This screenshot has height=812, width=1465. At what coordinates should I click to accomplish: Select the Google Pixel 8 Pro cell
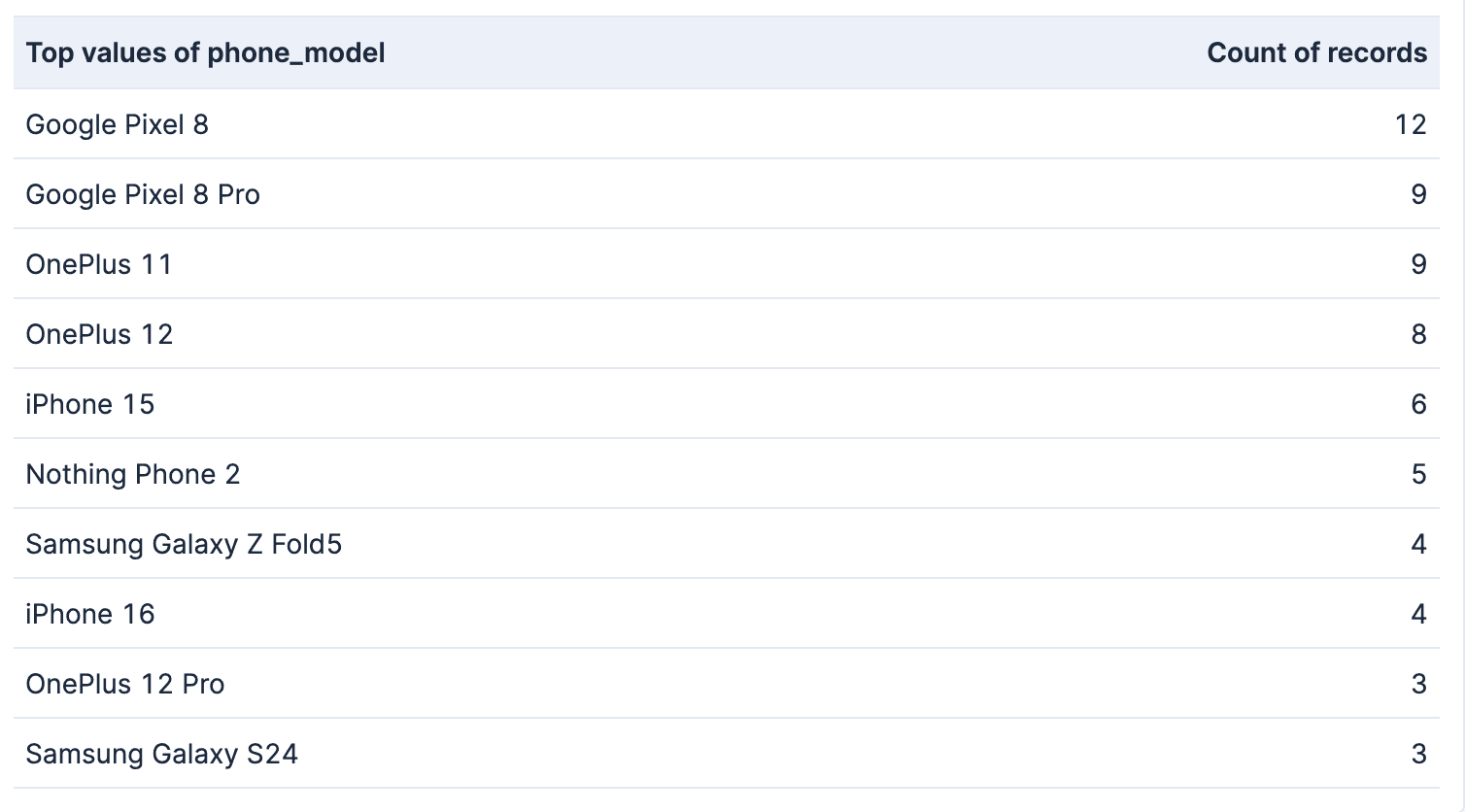(x=143, y=194)
